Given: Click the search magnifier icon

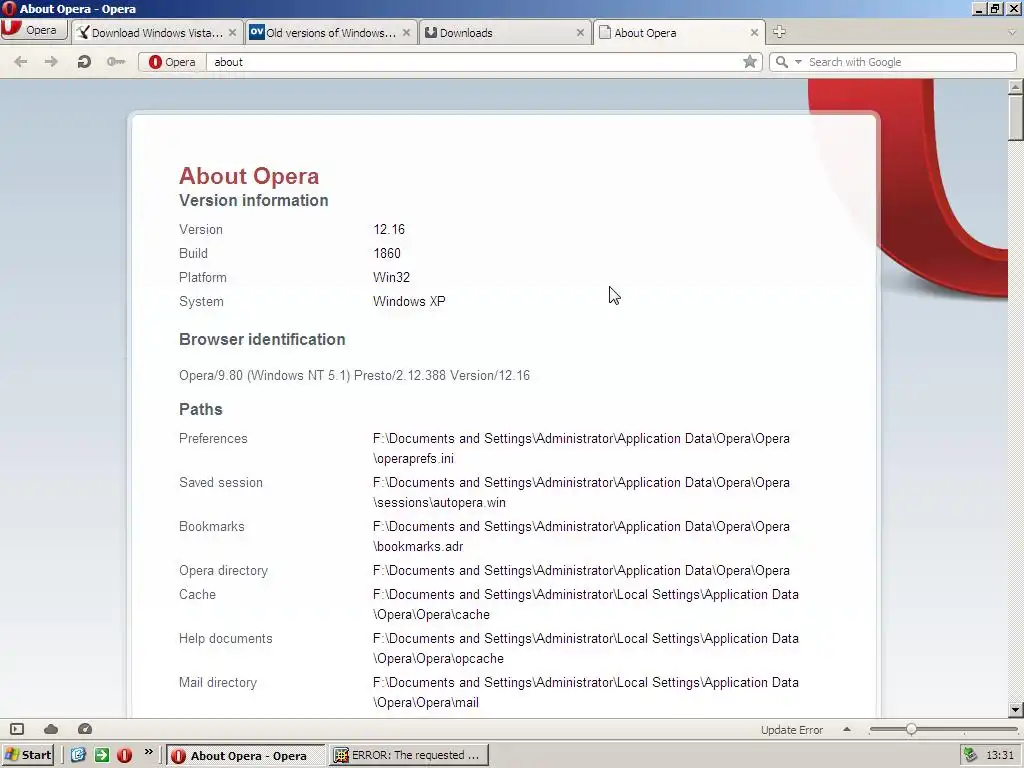Looking at the screenshot, I should (x=781, y=62).
